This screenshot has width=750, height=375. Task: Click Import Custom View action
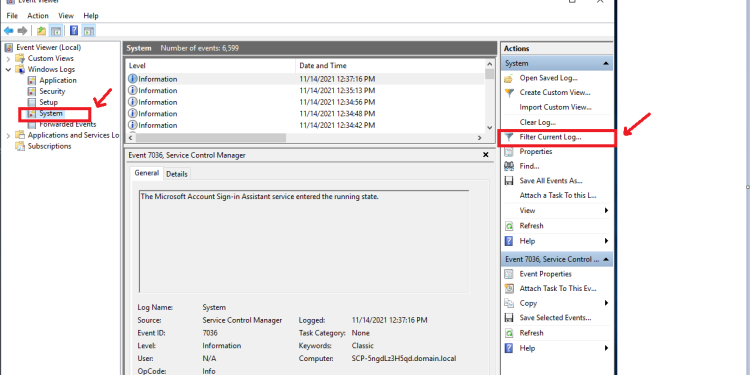pyautogui.click(x=555, y=108)
